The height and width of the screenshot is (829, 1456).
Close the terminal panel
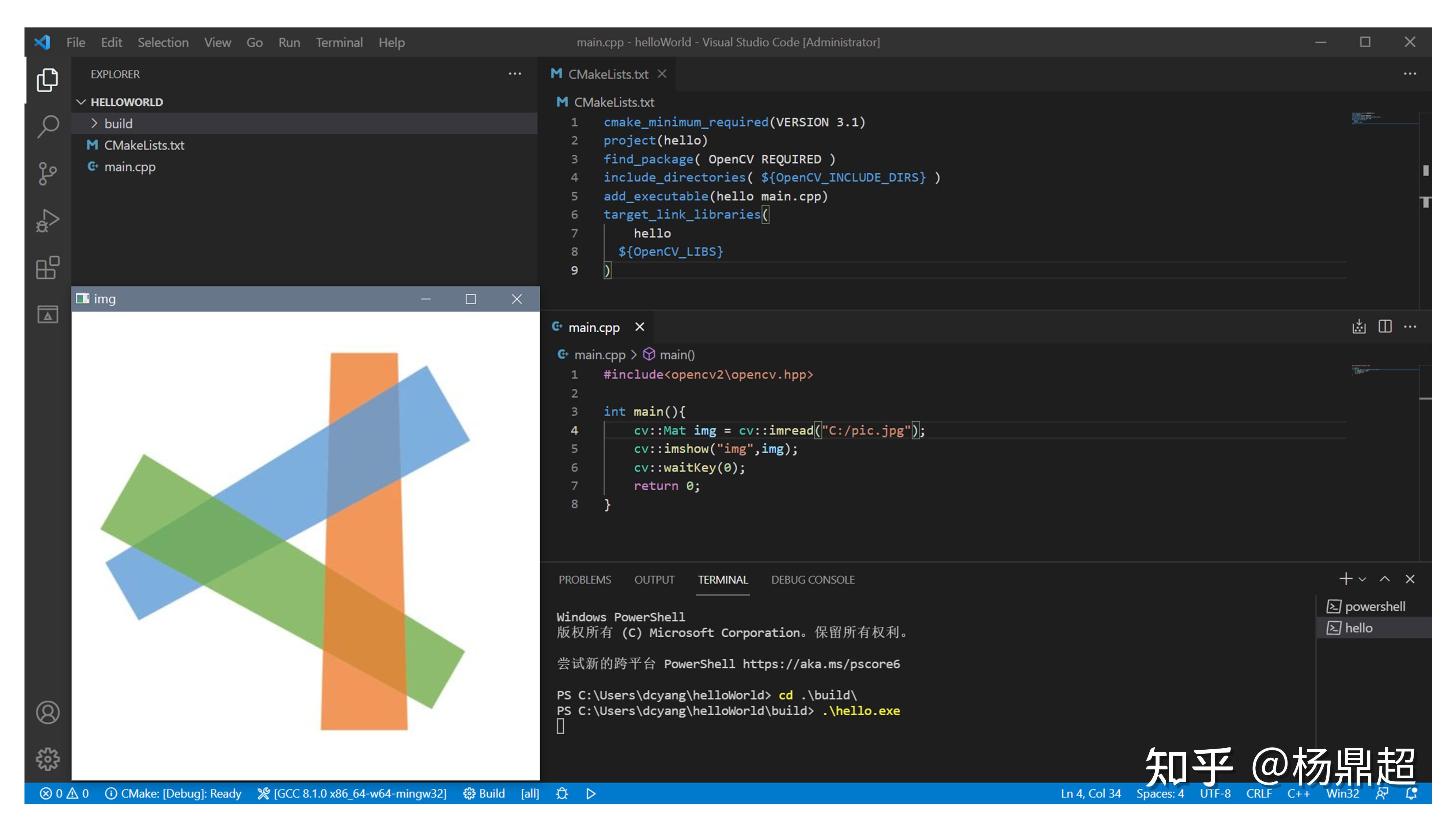pos(1409,579)
